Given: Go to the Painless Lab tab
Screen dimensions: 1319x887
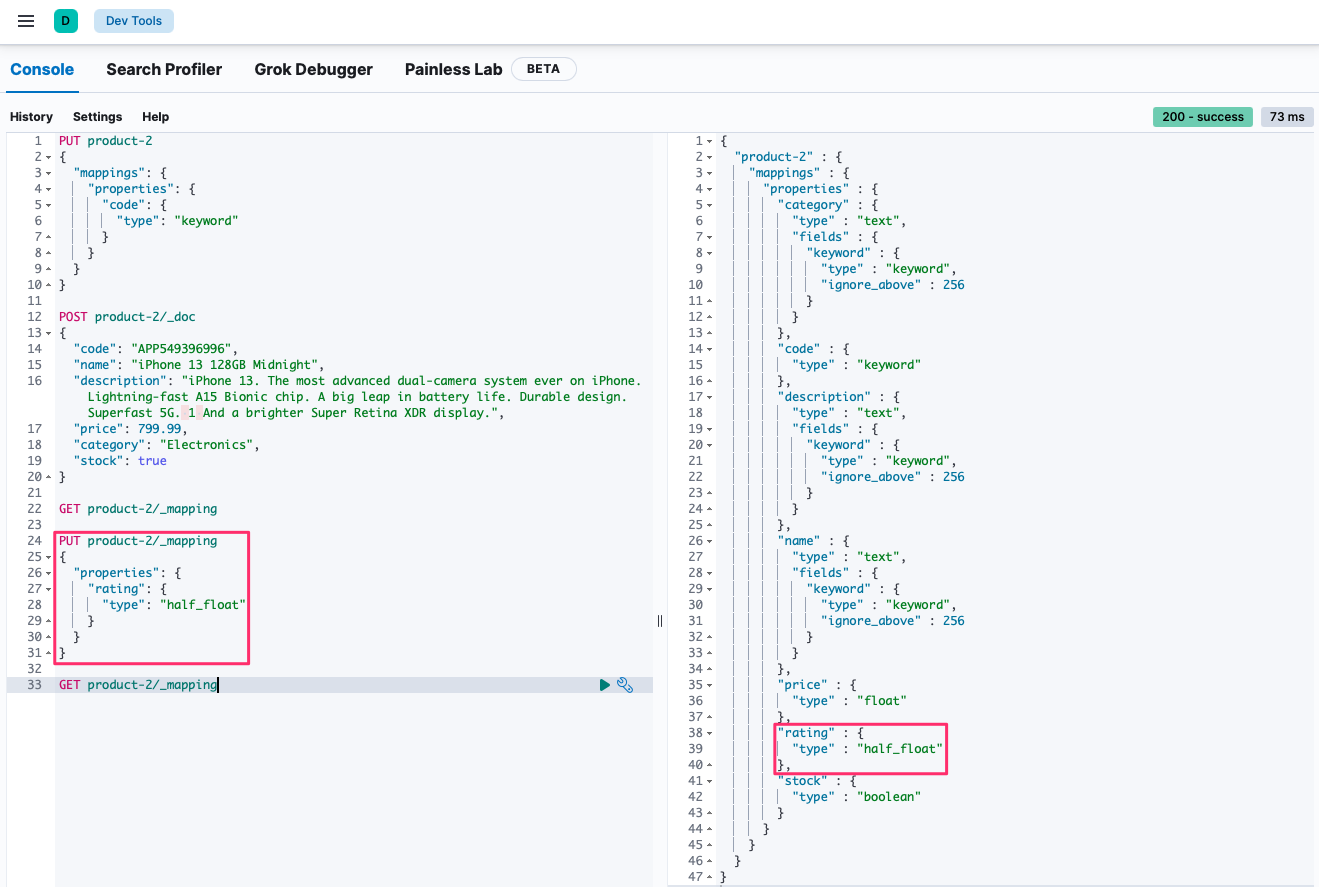Looking at the screenshot, I should (453, 69).
